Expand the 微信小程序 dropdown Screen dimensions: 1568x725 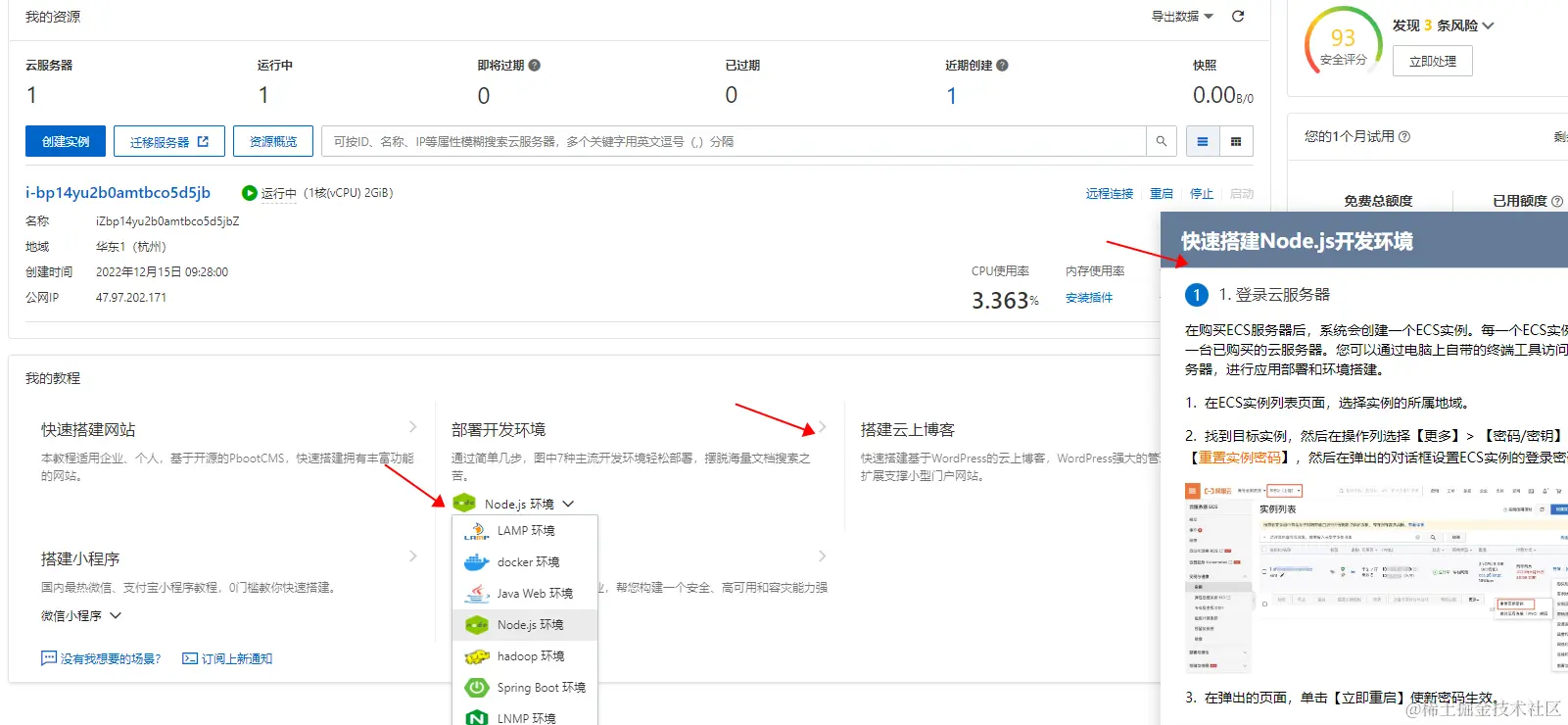pos(81,615)
